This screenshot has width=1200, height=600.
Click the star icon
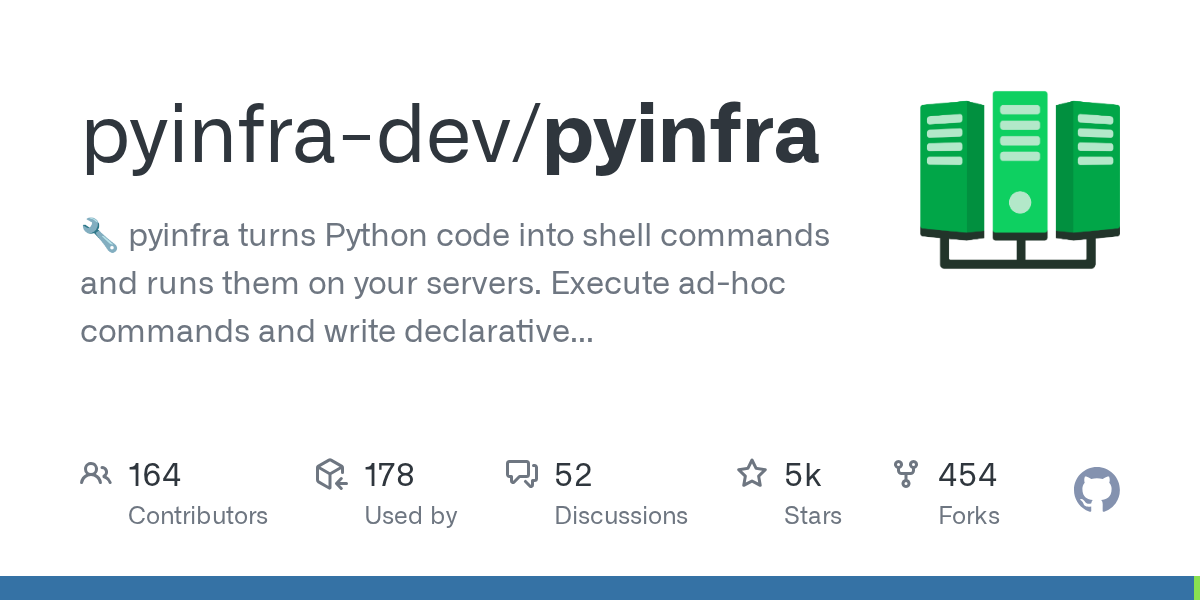click(x=751, y=474)
